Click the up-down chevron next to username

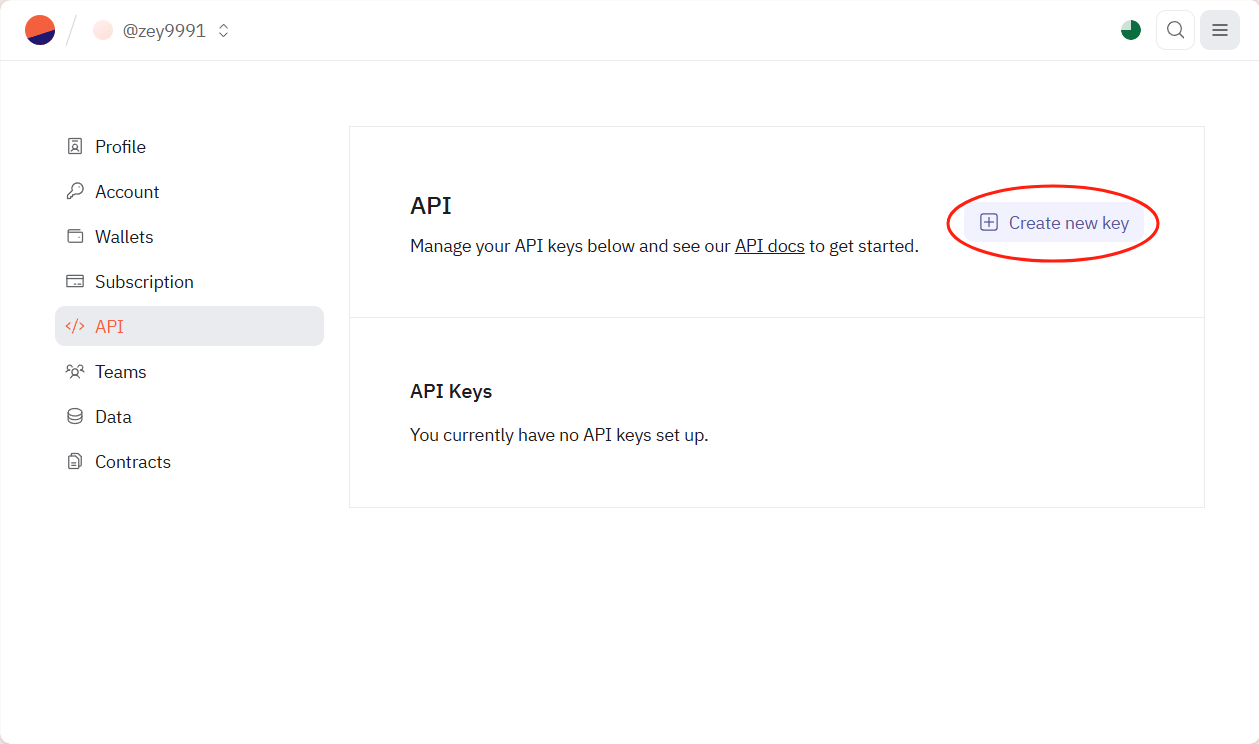[224, 31]
